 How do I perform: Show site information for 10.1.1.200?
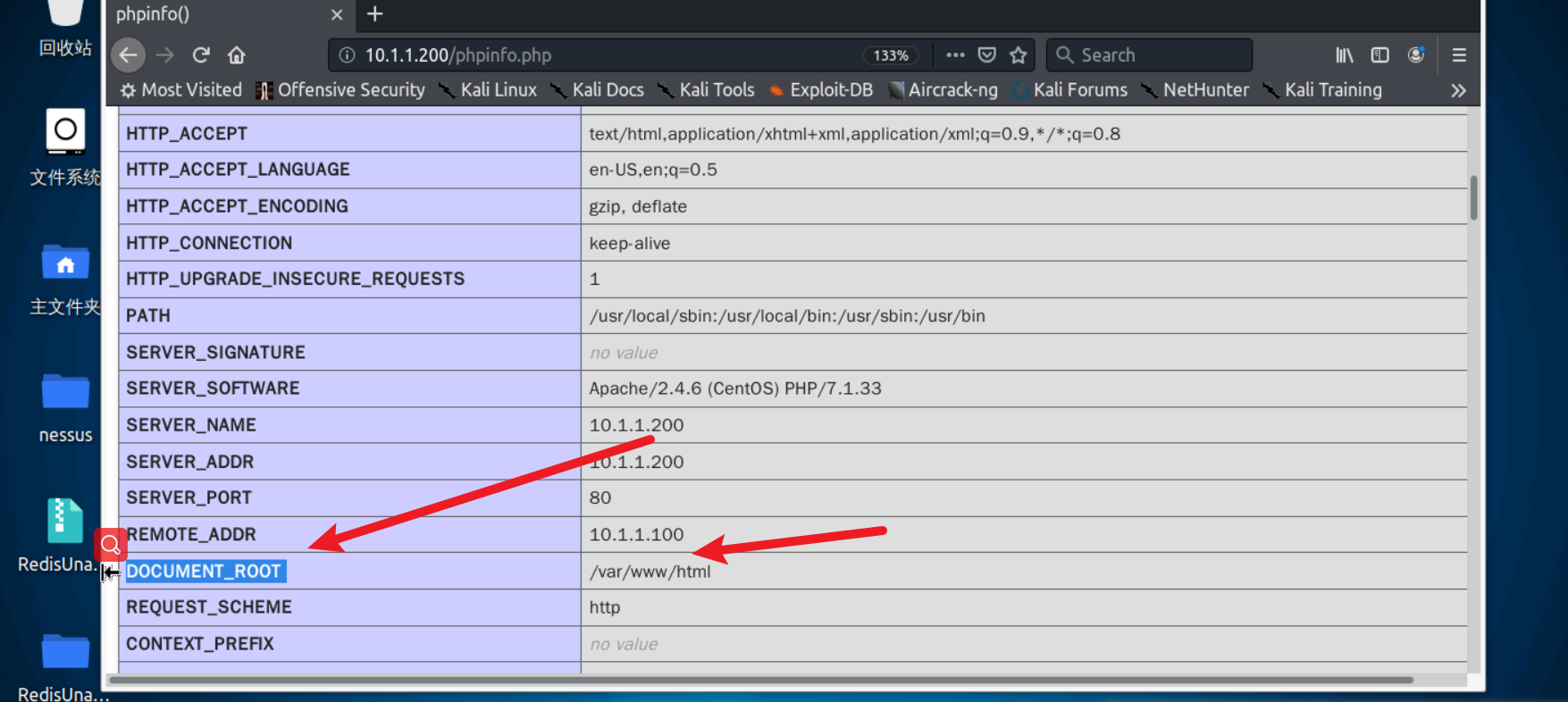pos(347,55)
